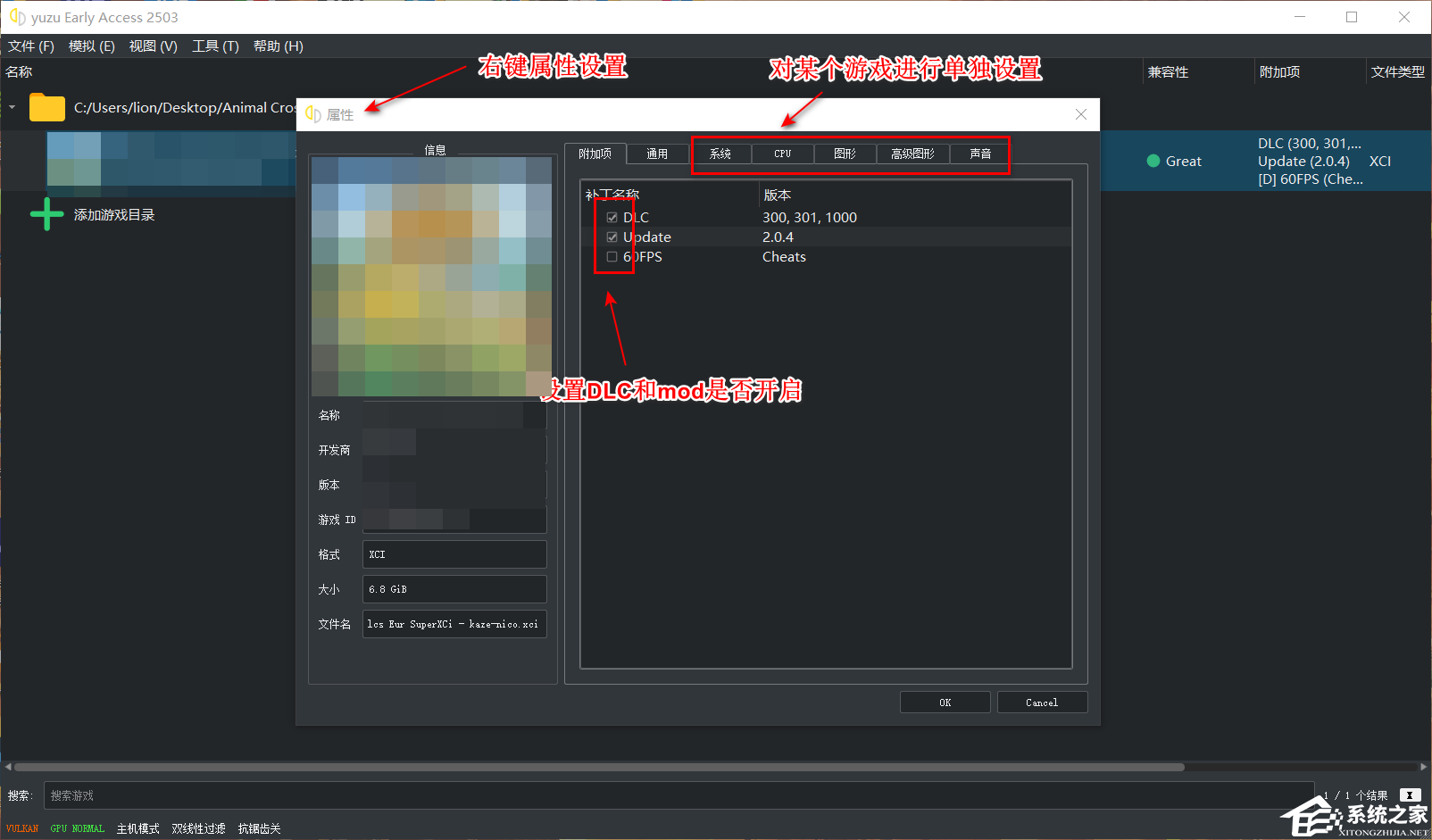Click the yuzu logo in the main window title bar

point(17,17)
